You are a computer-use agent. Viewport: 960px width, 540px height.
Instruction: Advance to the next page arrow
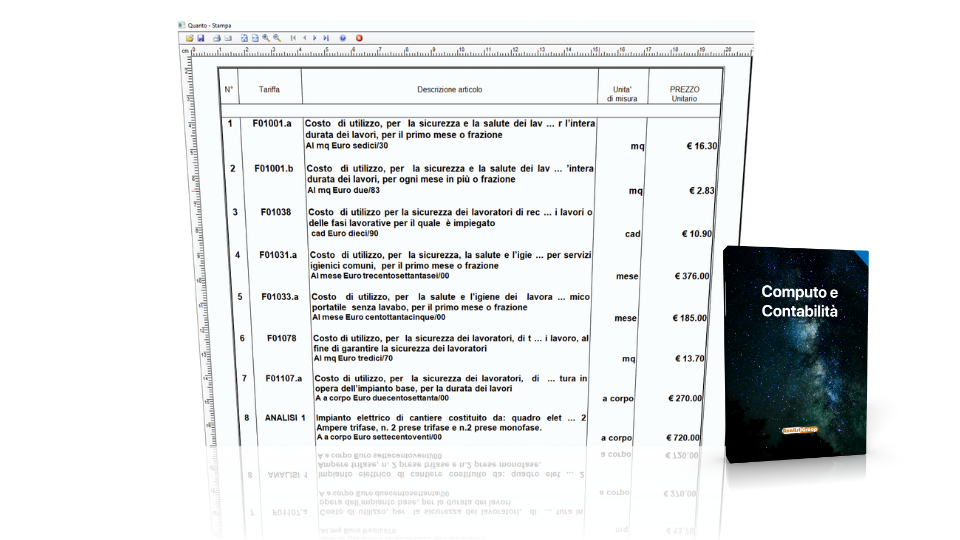pos(315,38)
